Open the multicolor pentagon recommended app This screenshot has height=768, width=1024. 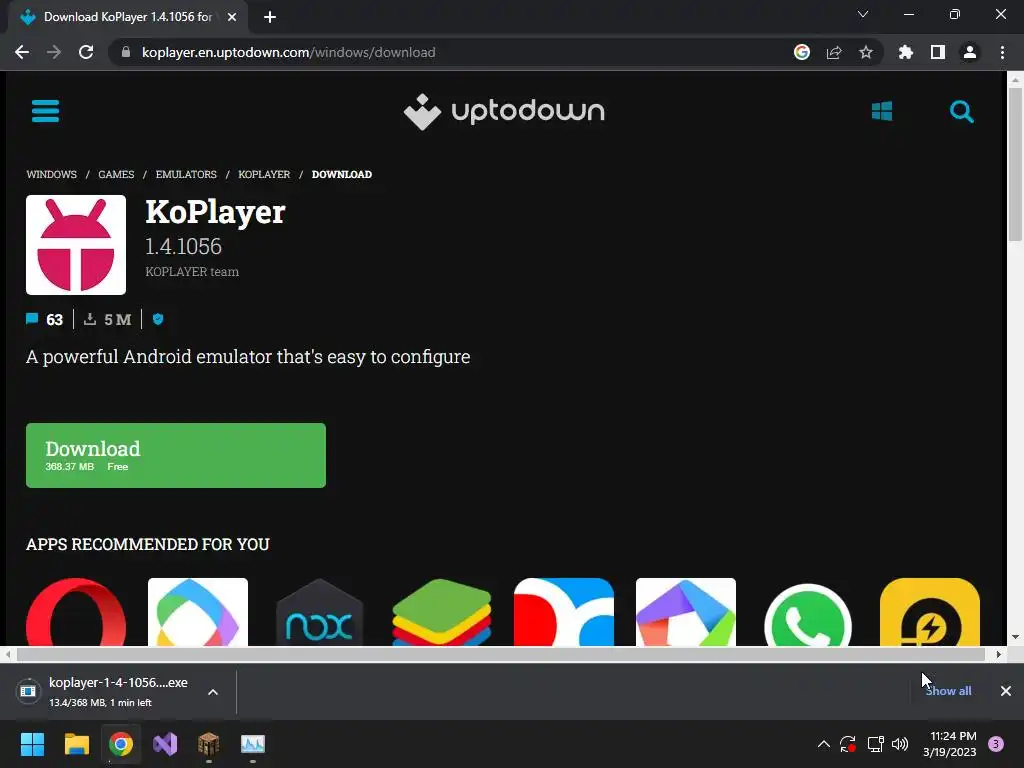[x=686, y=612]
